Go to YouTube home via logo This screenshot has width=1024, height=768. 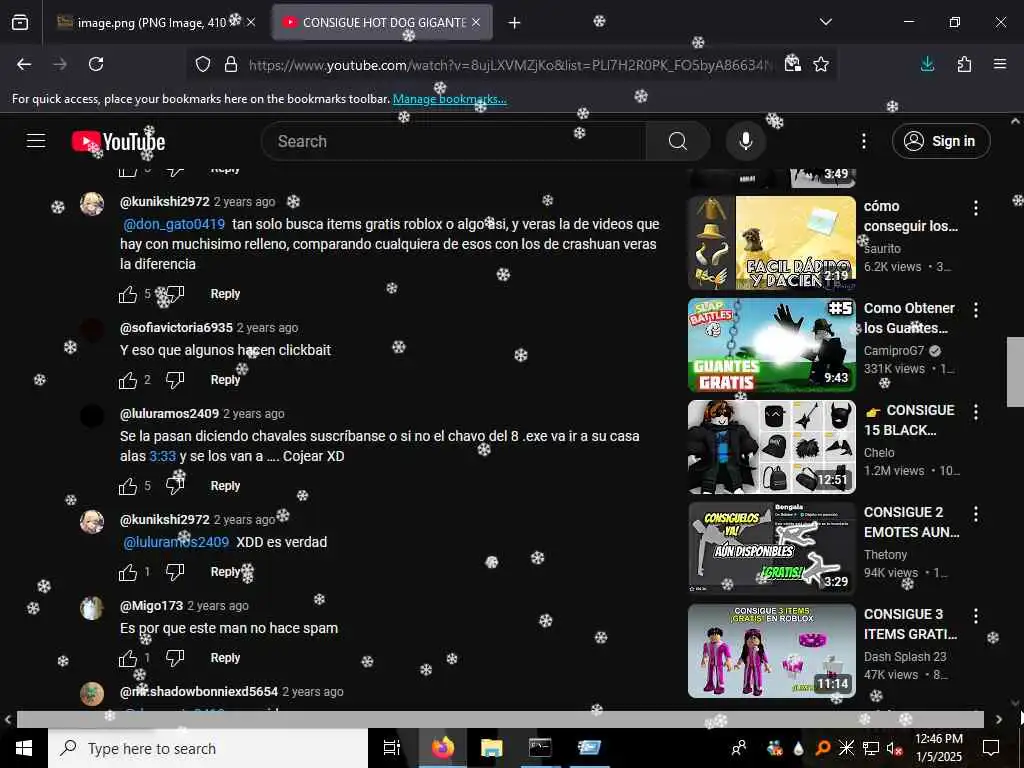(118, 142)
